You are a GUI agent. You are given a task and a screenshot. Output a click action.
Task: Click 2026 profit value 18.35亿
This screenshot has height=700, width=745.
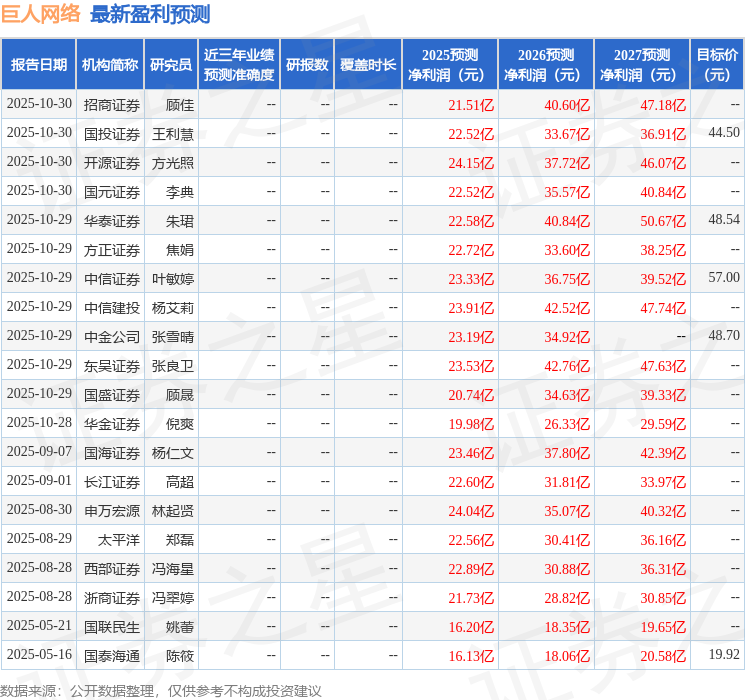[567, 627]
